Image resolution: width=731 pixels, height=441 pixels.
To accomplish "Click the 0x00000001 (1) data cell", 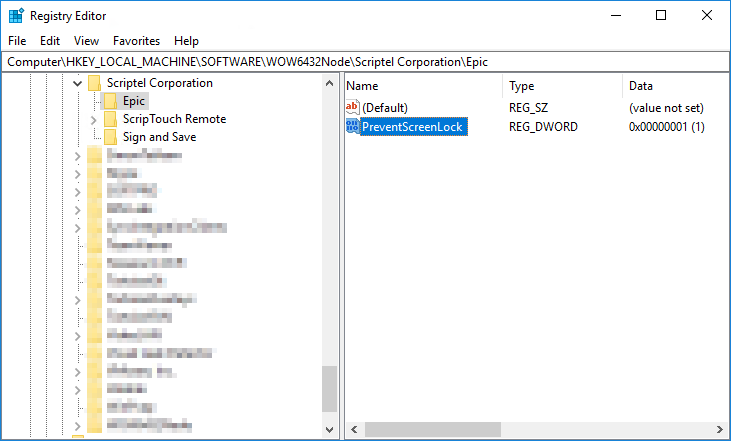I will (667, 127).
